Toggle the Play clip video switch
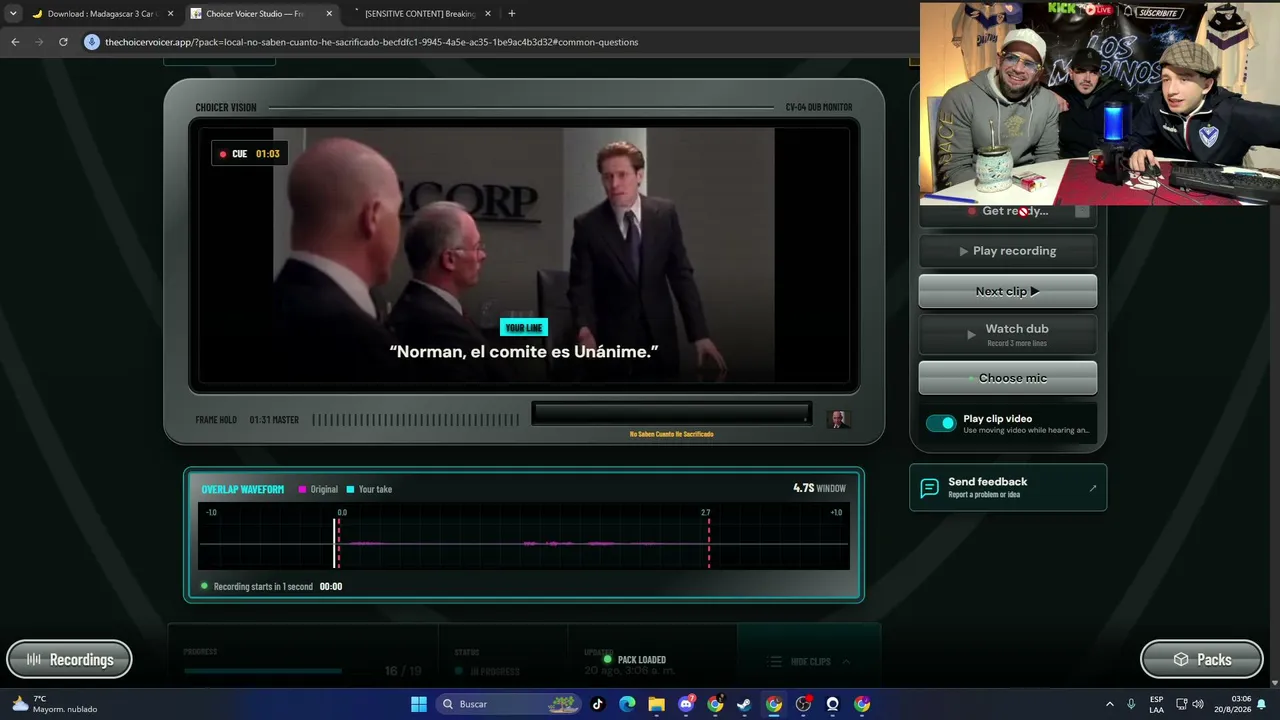 [941, 423]
